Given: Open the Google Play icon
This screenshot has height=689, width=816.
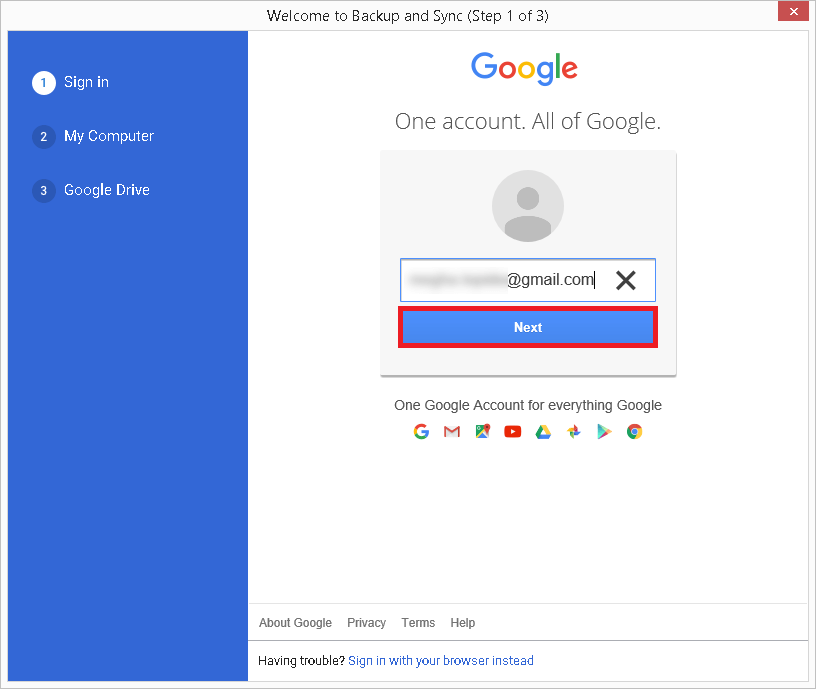Looking at the screenshot, I should 604,431.
